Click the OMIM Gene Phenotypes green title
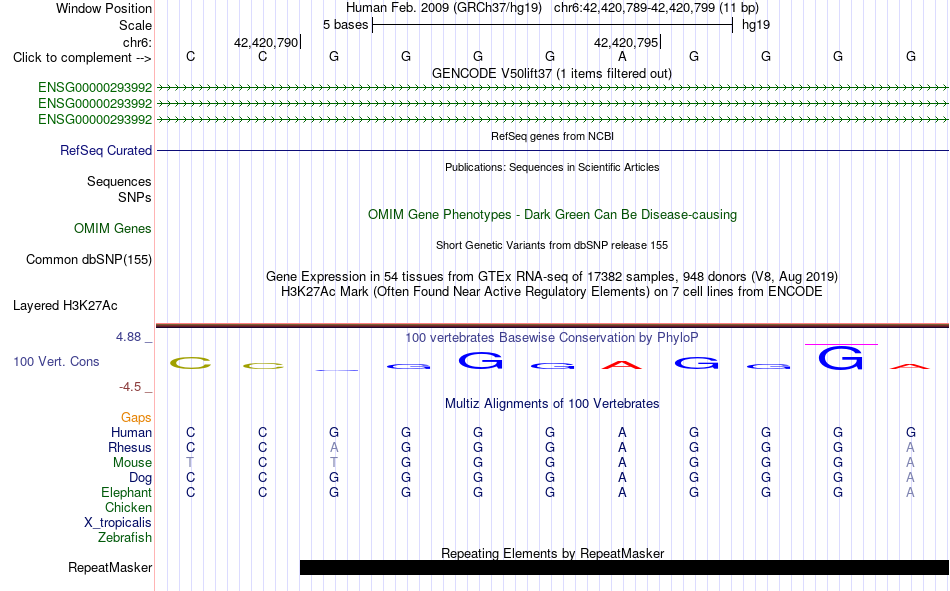This screenshot has height=591, width=950. click(x=553, y=215)
